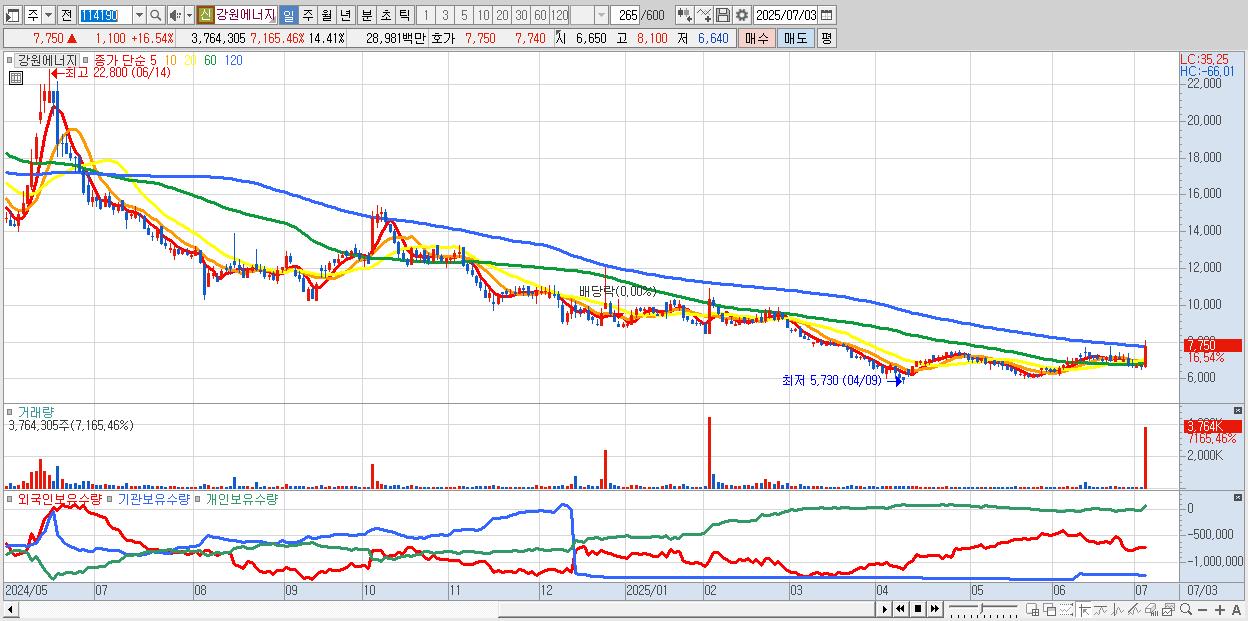
Task: Click the 외국인보유수량 indicator label
Action: pyautogui.click(x=58, y=498)
